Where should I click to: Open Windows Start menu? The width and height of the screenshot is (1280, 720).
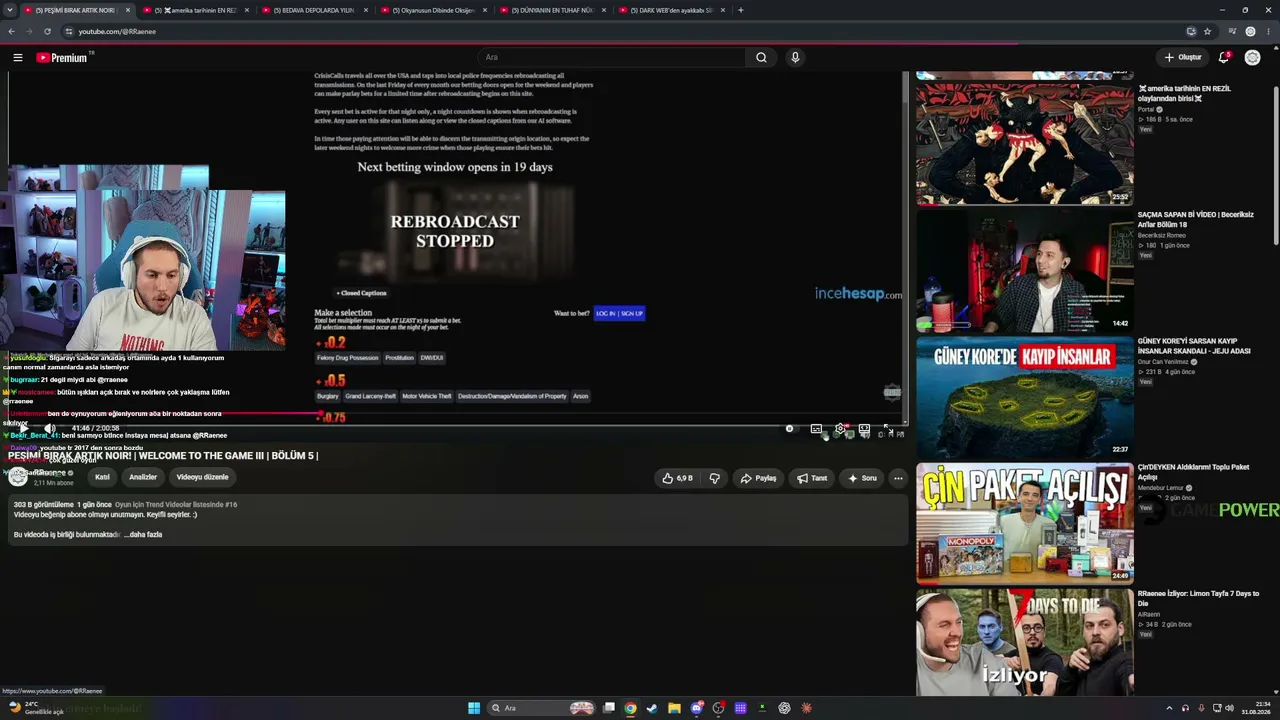(x=474, y=708)
